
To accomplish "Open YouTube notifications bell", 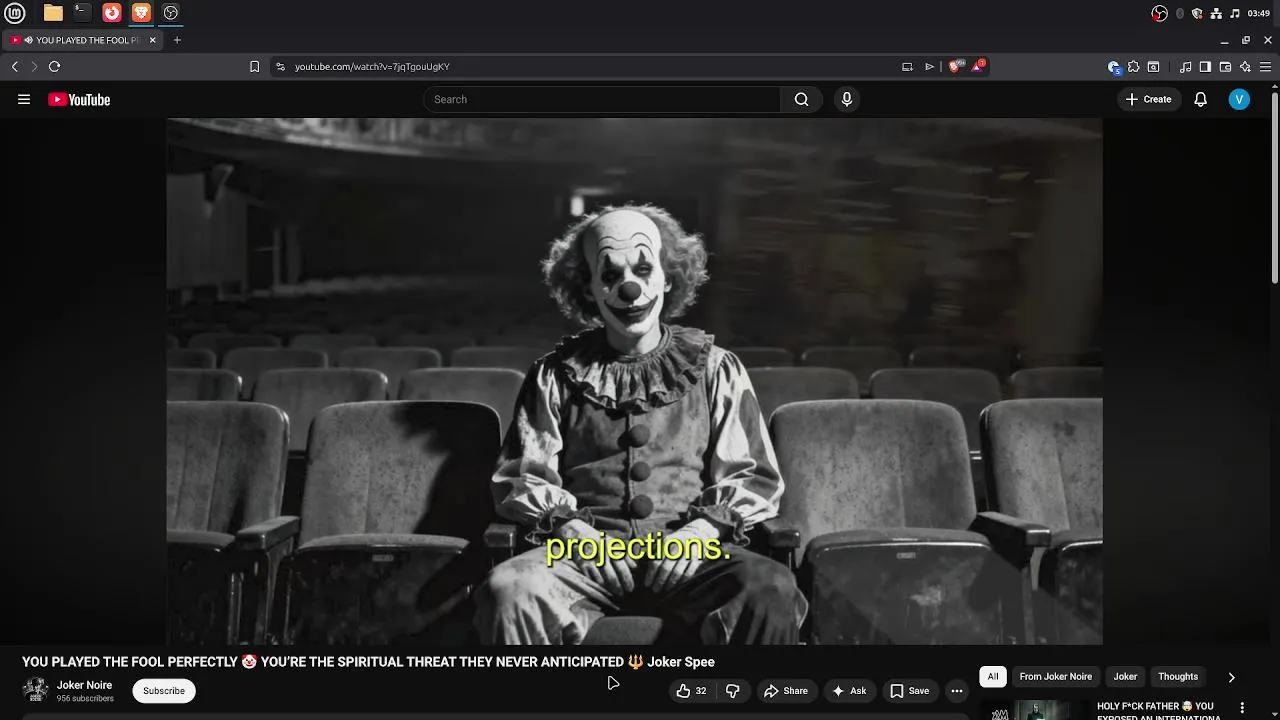I will point(1201,99).
